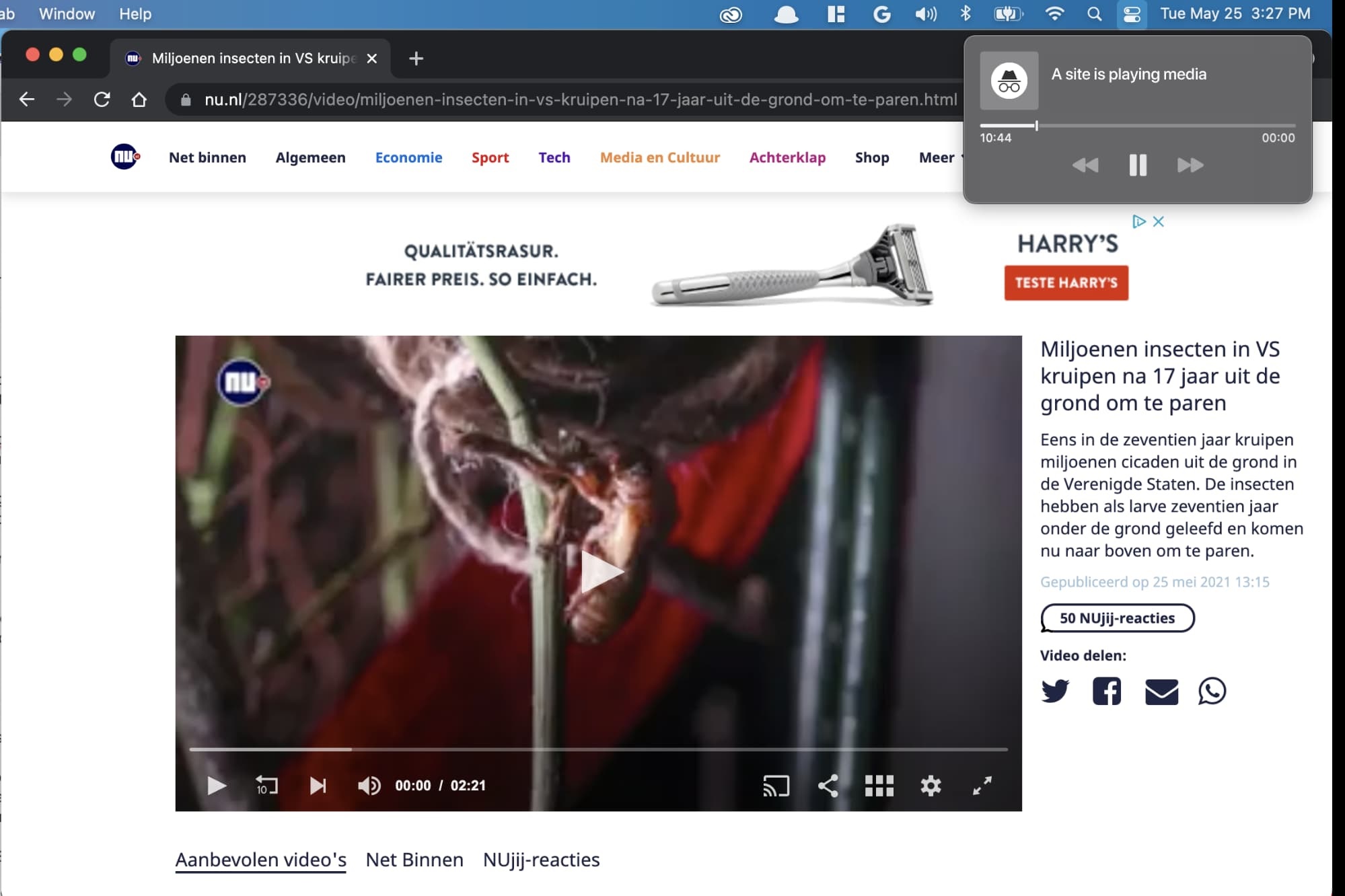Click the cast icon in video player
1345x896 pixels.
pyautogui.click(x=776, y=785)
